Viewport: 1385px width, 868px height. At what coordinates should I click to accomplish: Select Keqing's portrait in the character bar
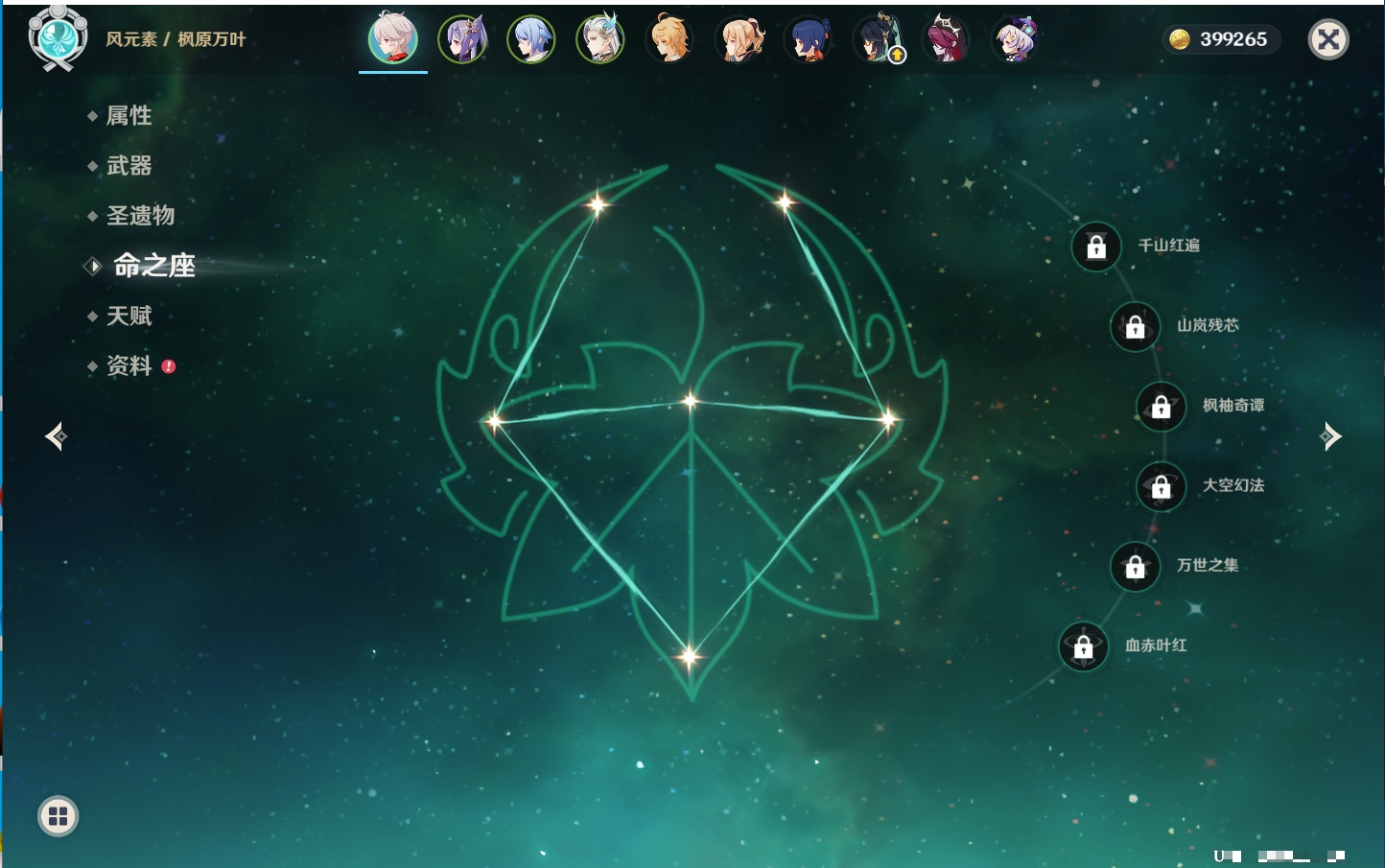(x=462, y=40)
